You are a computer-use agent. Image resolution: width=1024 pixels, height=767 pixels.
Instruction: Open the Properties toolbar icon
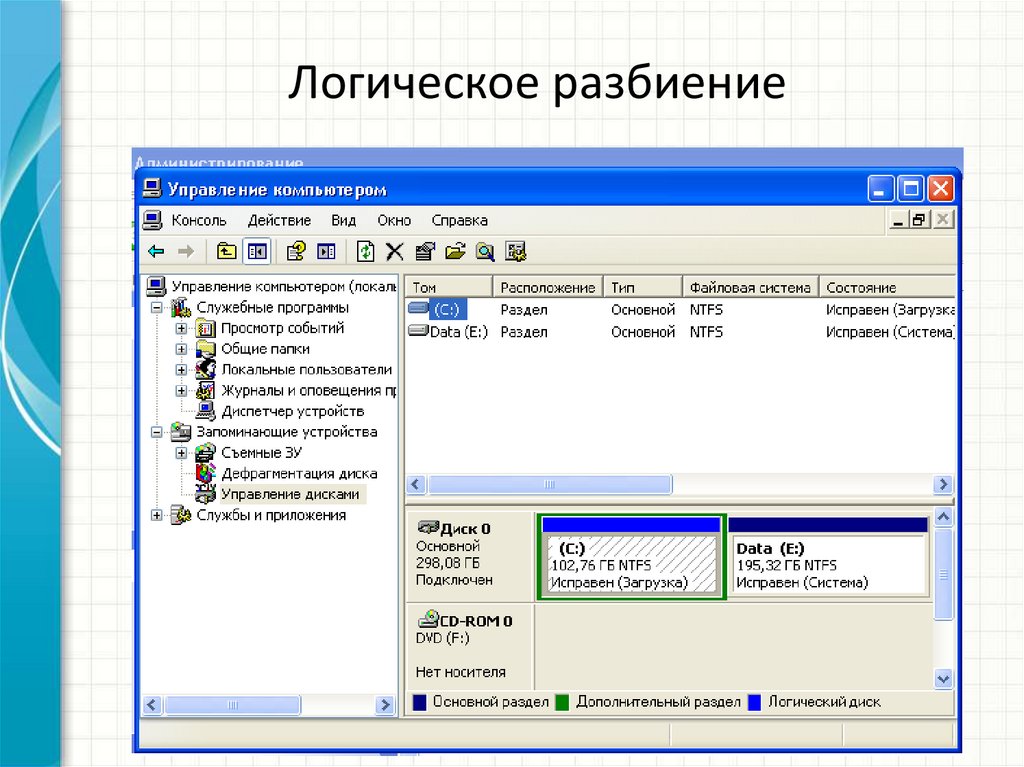(424, 251)
